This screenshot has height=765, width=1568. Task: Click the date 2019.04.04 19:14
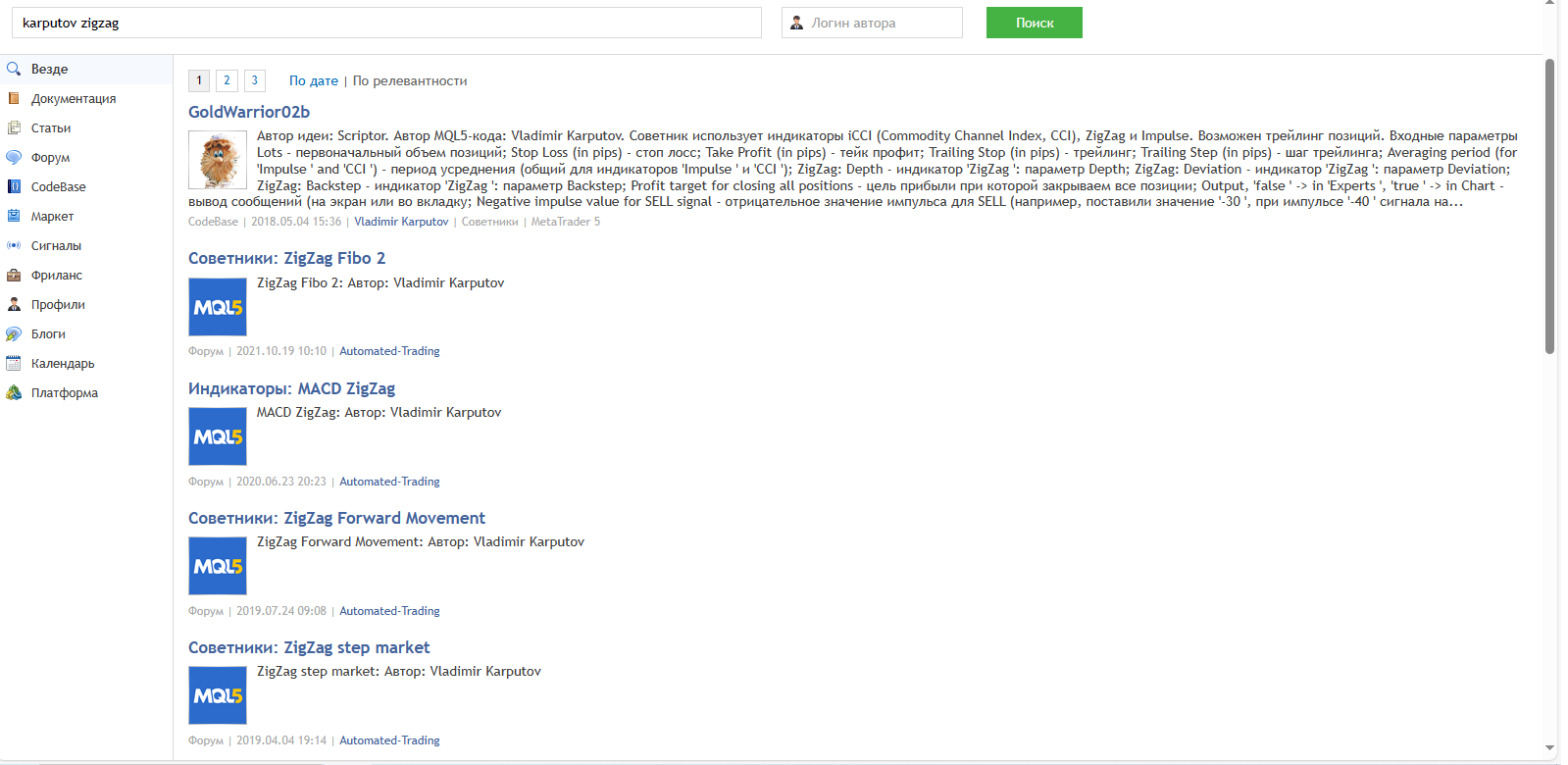(281, 740)
